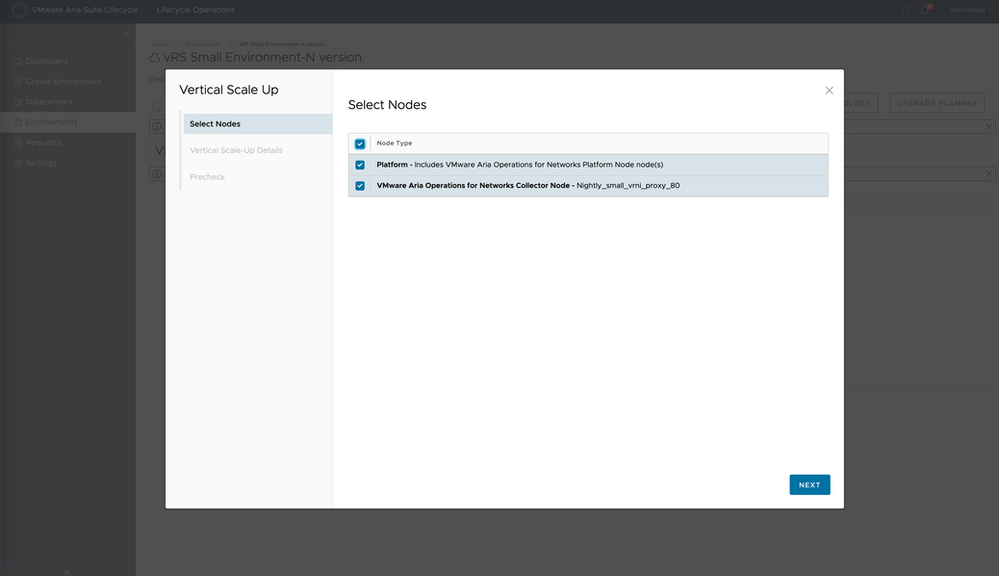This screenshot has height=576, width=999.
Task: Go to the Precheck wizard step
Action: coord(207,177)
